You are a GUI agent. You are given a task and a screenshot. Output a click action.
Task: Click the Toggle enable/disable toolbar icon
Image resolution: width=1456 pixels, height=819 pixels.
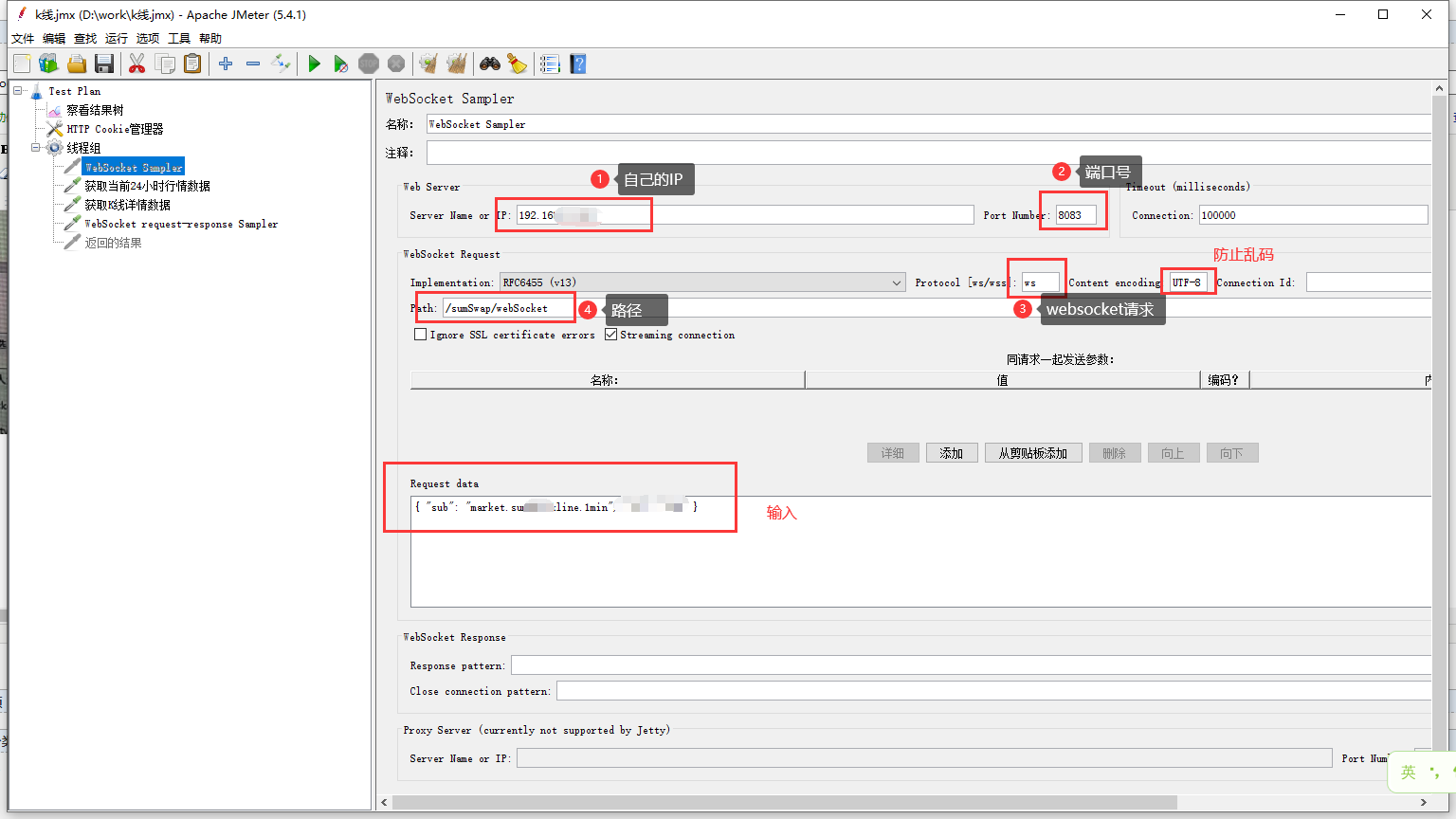coord(281,64)
